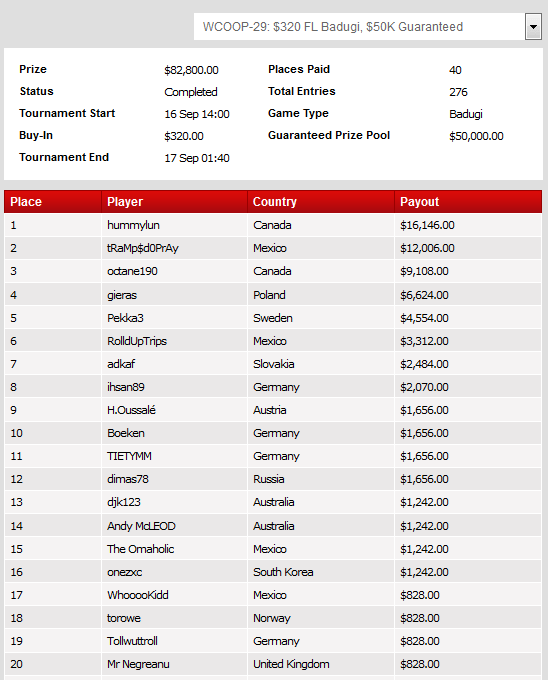This screenshot has height=680, width=548.
Task: Open the tournament selector dropdown arrow
Action: tap(533, 27)
